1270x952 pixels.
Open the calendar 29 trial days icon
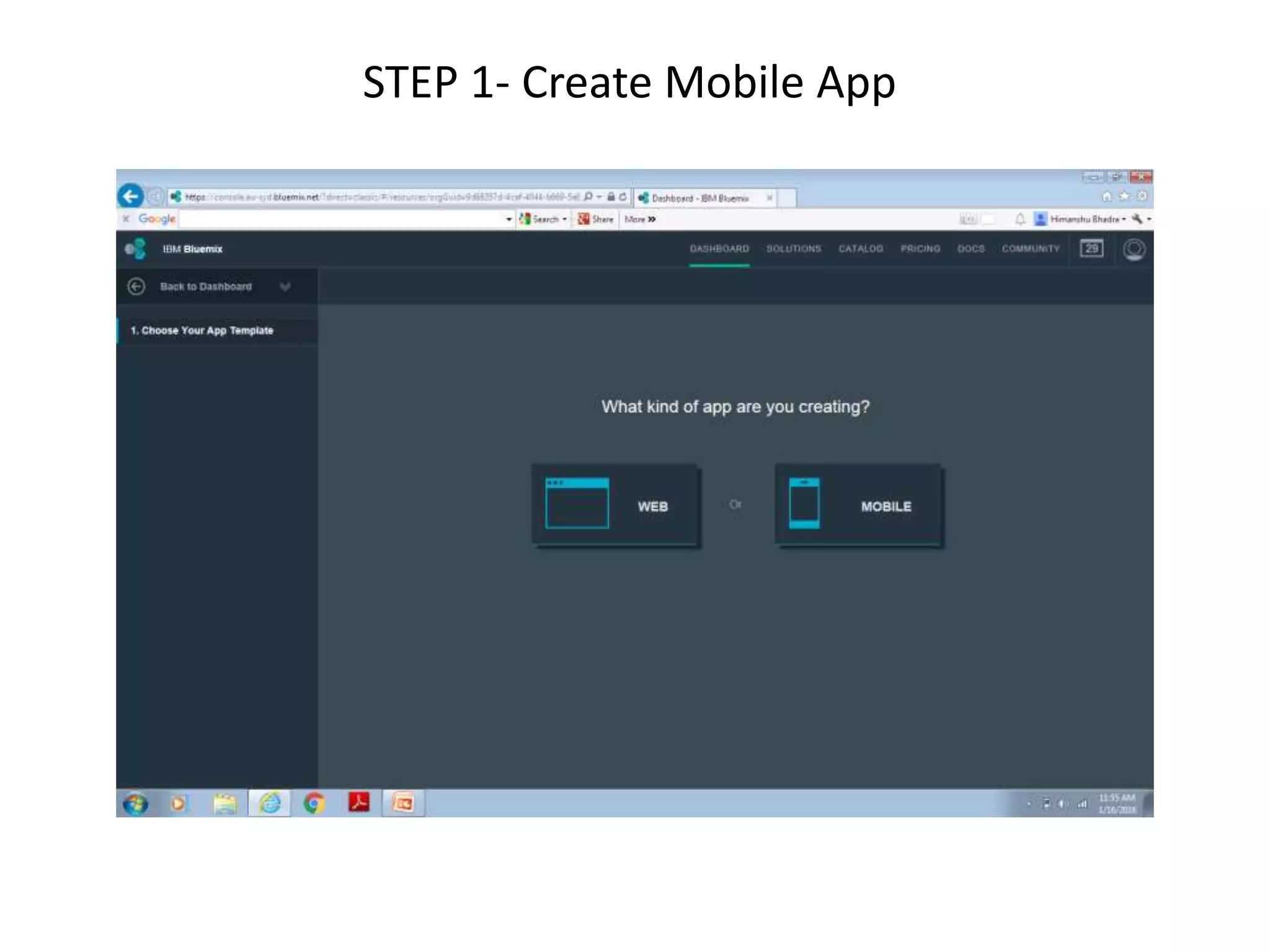(1091, 249)
